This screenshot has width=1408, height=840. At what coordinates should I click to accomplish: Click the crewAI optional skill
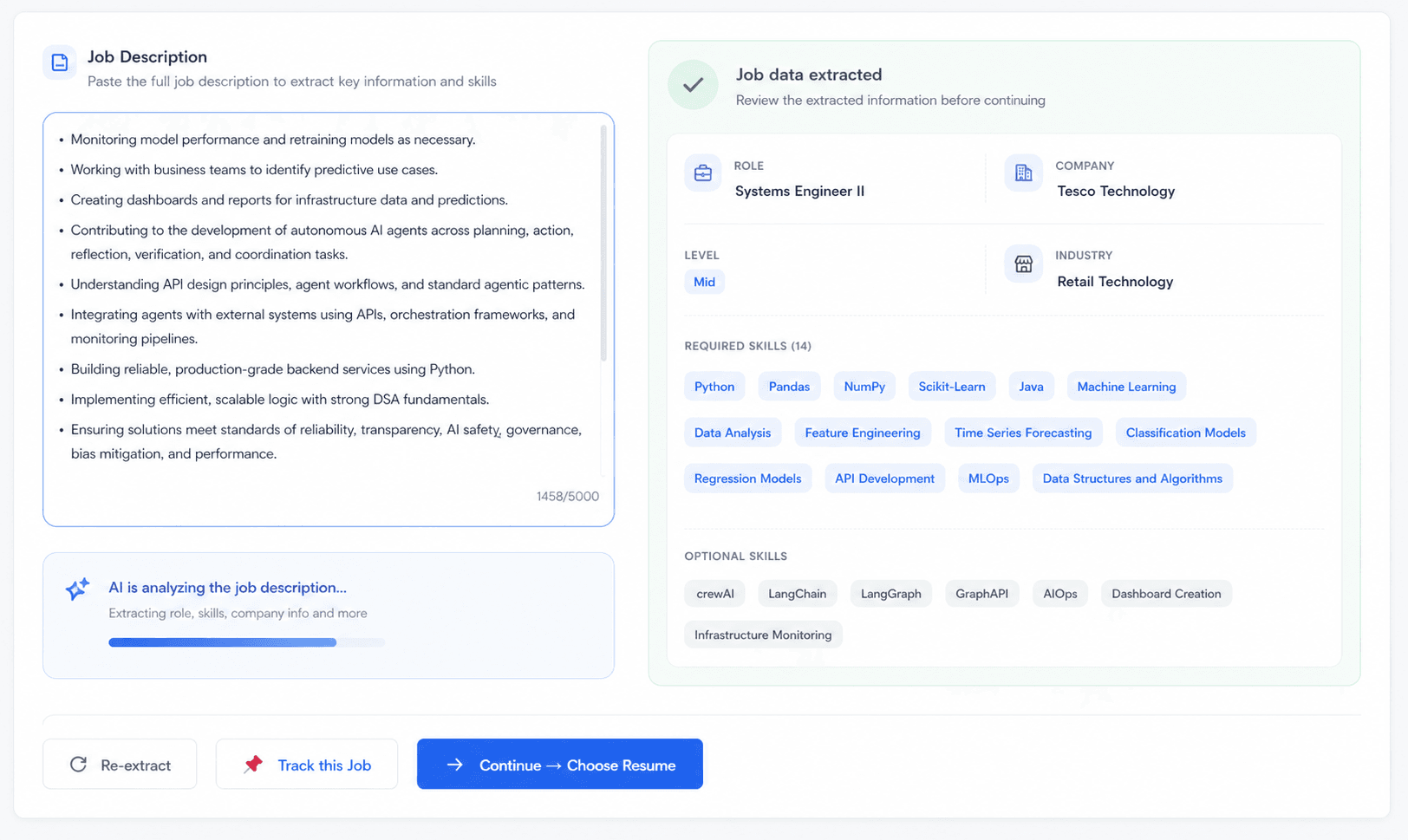click(x=715, y=594)
